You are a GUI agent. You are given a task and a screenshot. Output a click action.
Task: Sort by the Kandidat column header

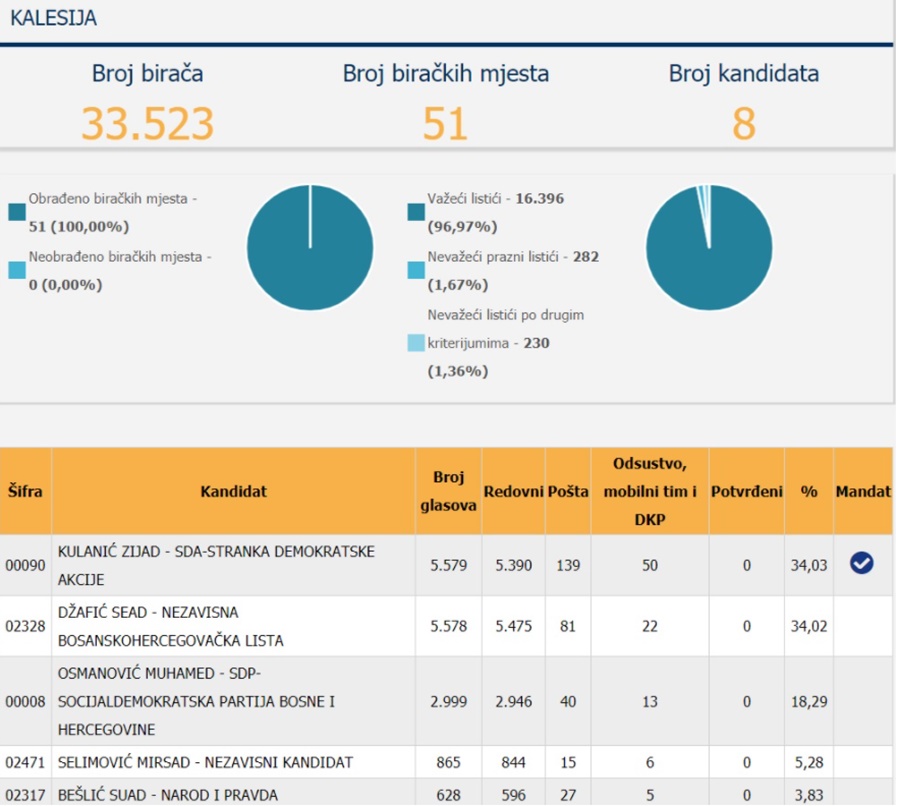233,491
